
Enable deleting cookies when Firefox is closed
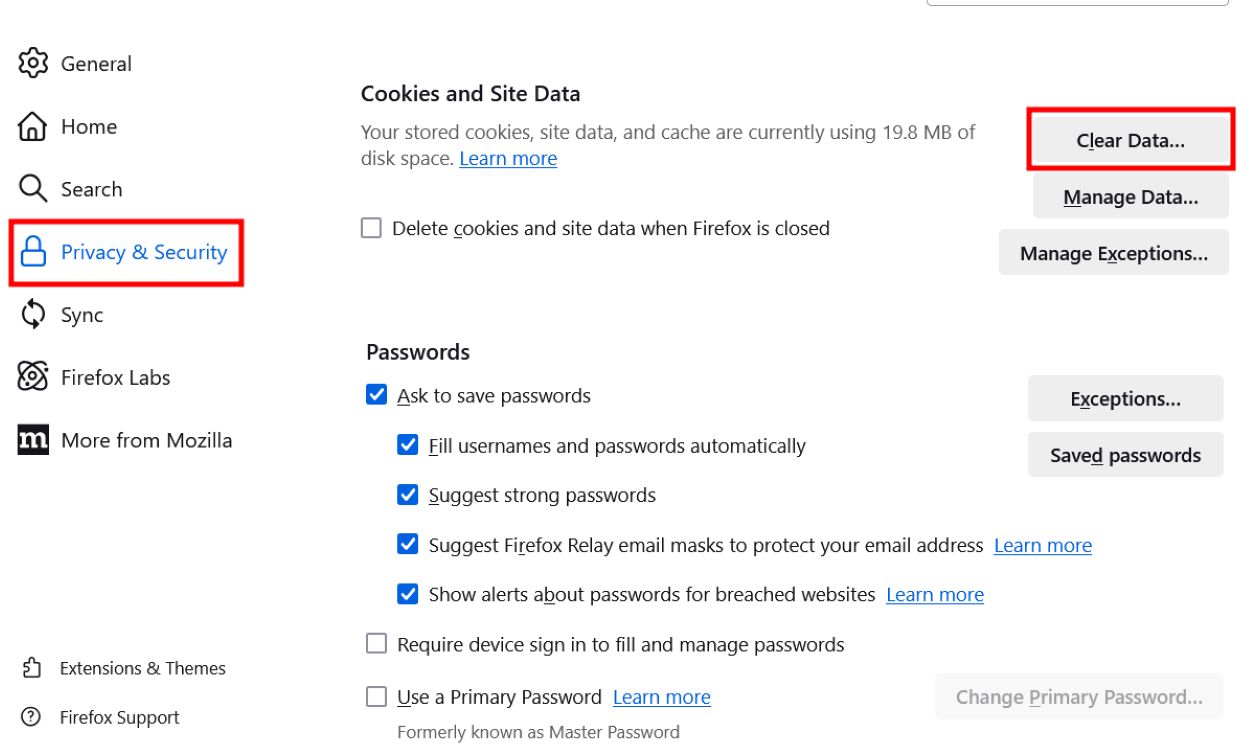[x=371, y=228]
